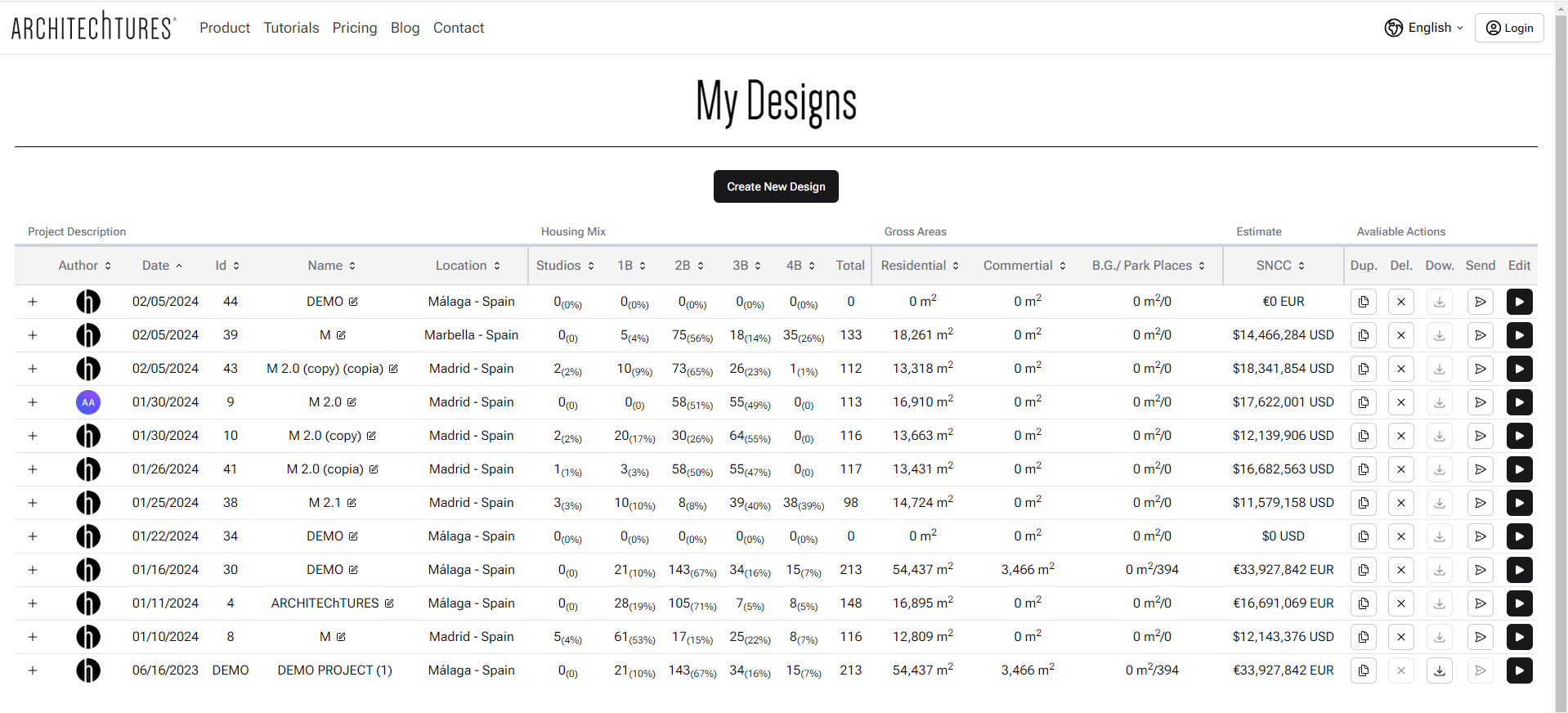Sort table by Date column
Screen dimensions: 1568x713
[x=162, y=266]
